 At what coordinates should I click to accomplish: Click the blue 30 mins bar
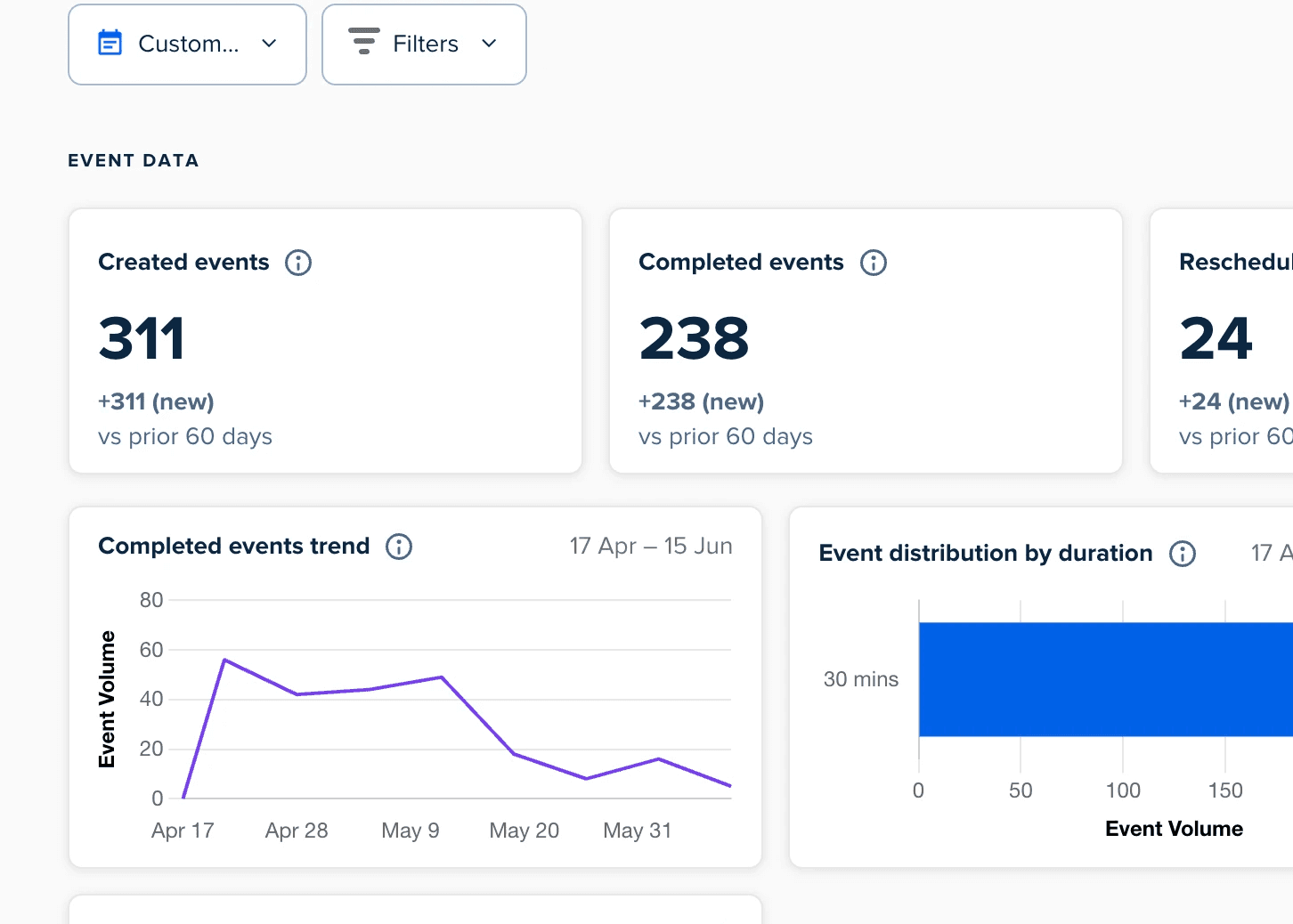[1106, 679]
